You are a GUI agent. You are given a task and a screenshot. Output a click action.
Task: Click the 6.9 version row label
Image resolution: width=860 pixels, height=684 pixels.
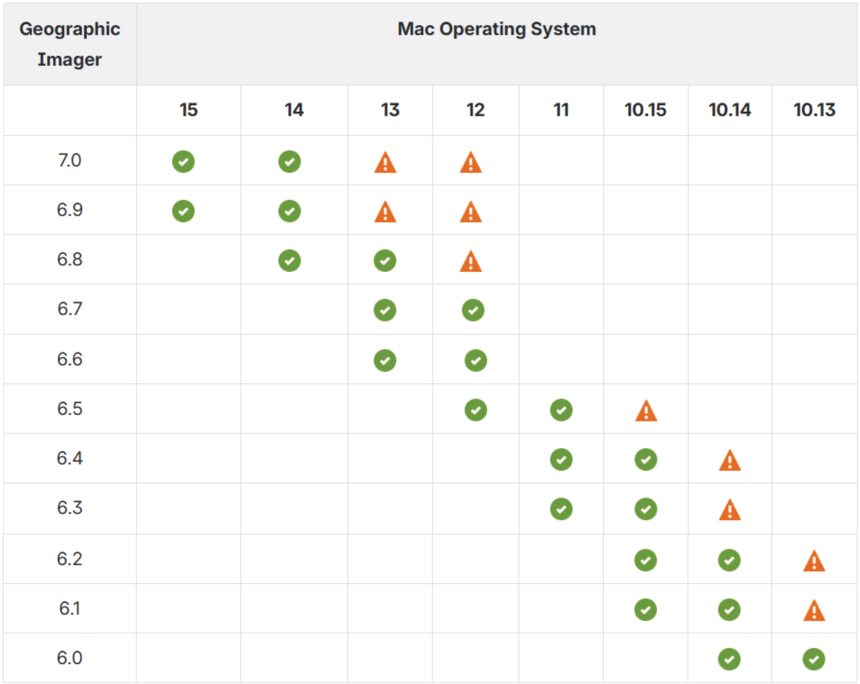[70, 210]
